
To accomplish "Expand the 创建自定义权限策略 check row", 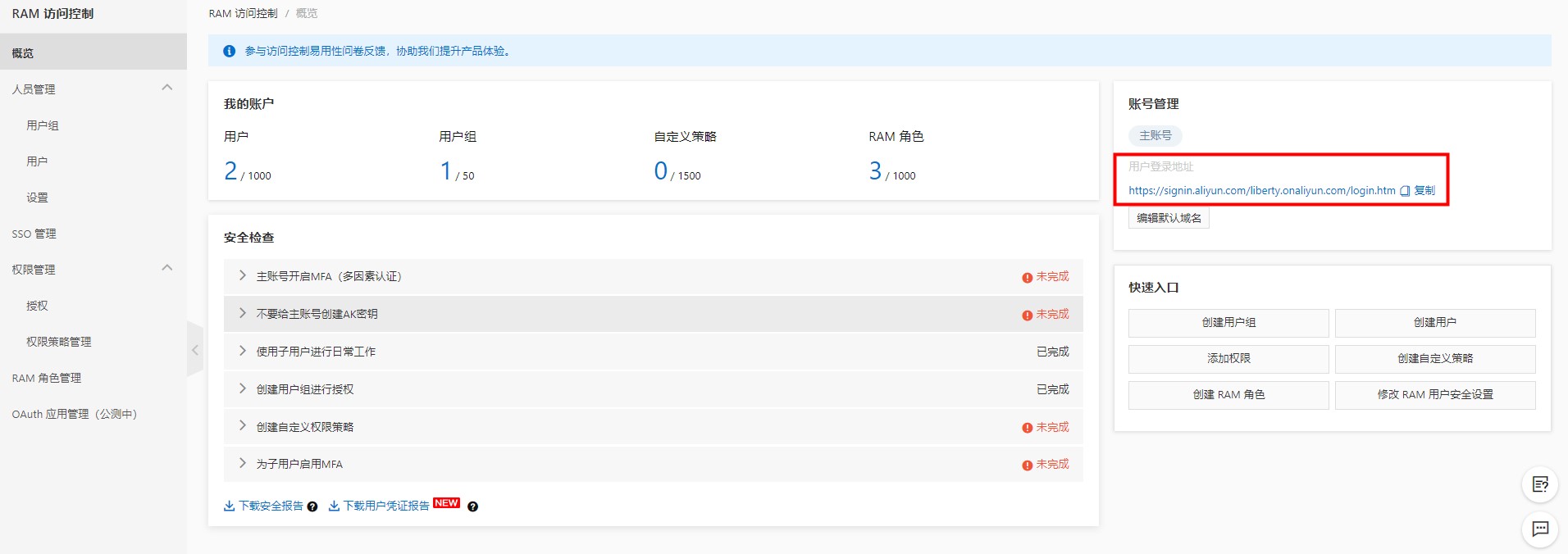I will [x=243, y=425].
